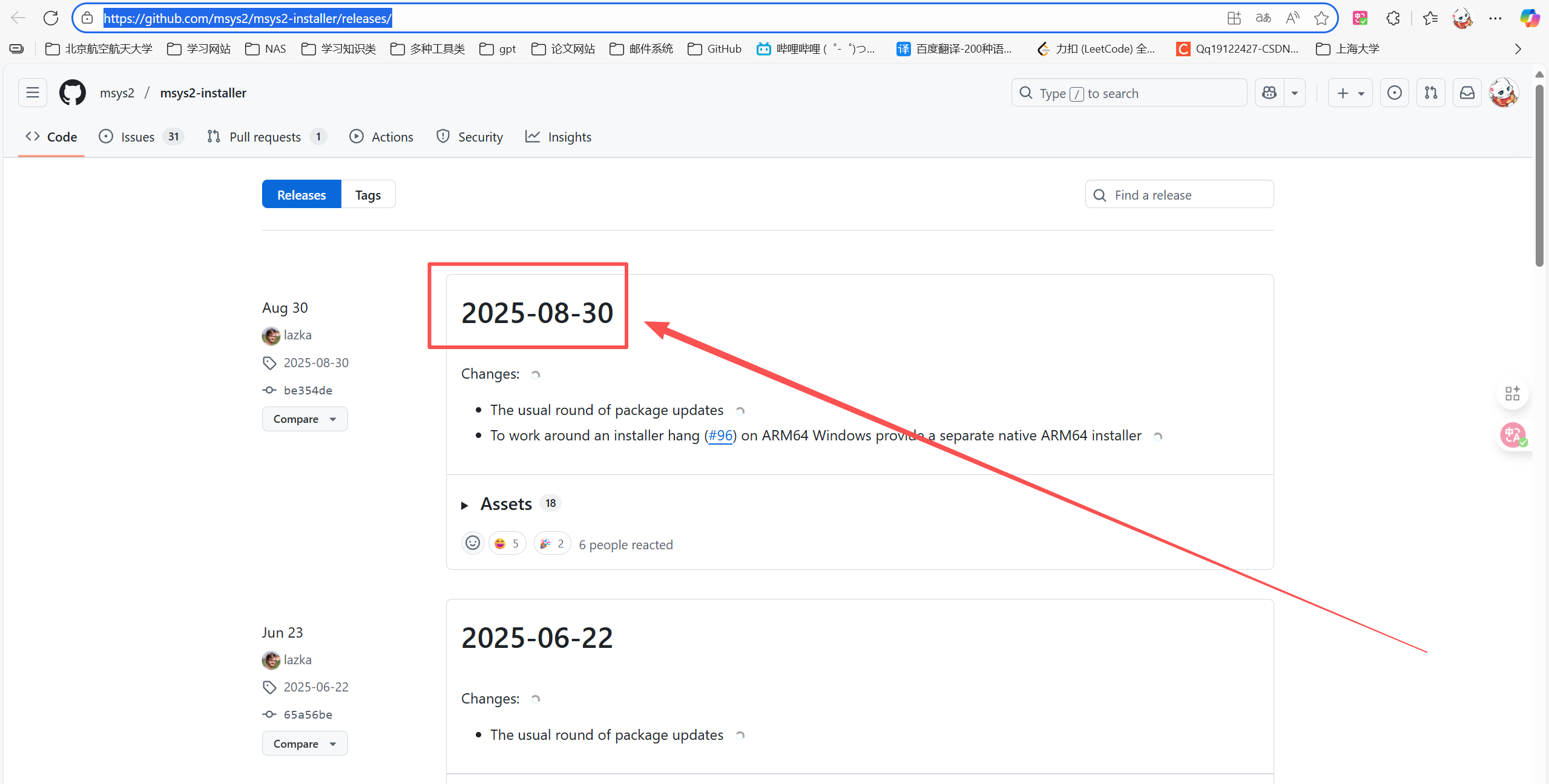Open commit be354de link
The image size is (1549, 784).
point(307,390)
